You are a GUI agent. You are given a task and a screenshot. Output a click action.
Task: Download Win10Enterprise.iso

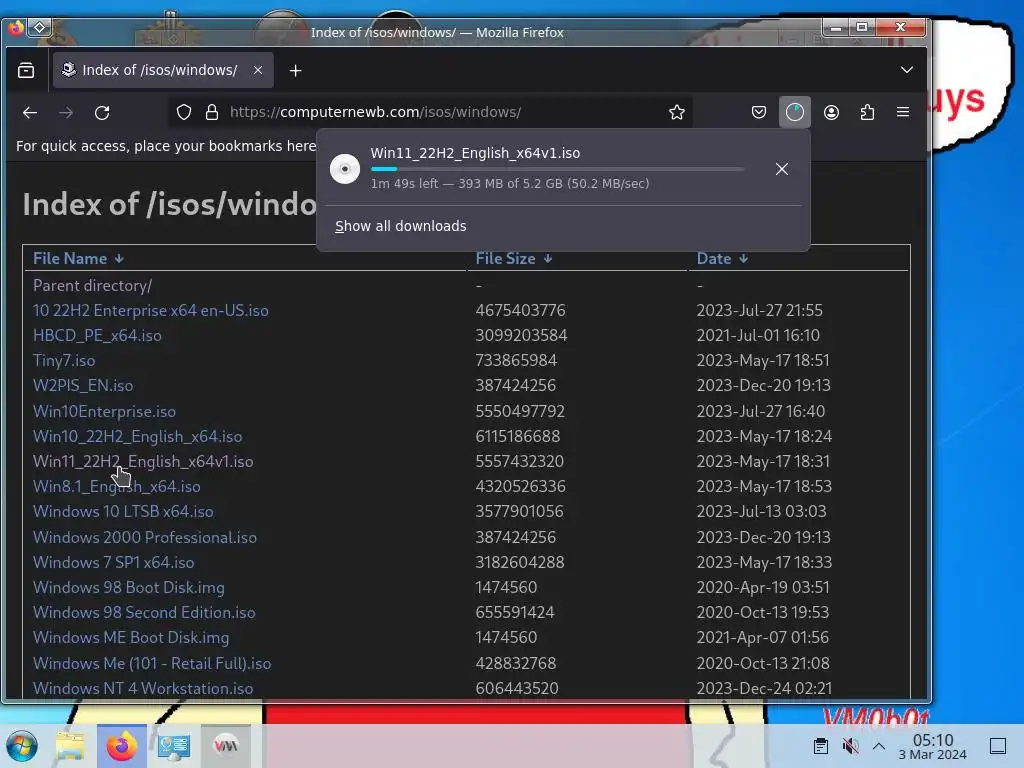tap(104, 411)
